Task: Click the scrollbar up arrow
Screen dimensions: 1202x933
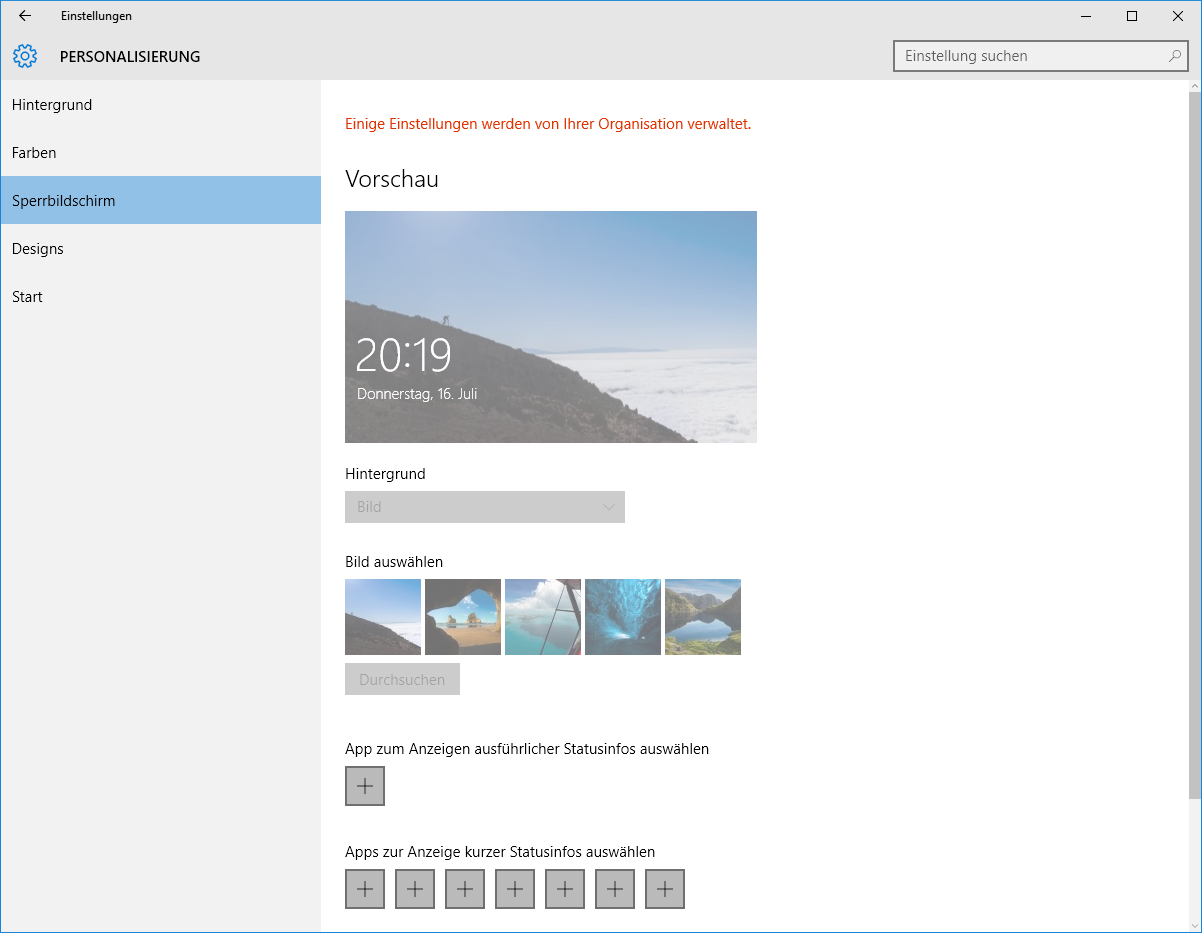Action: [x=1194, y=87]
